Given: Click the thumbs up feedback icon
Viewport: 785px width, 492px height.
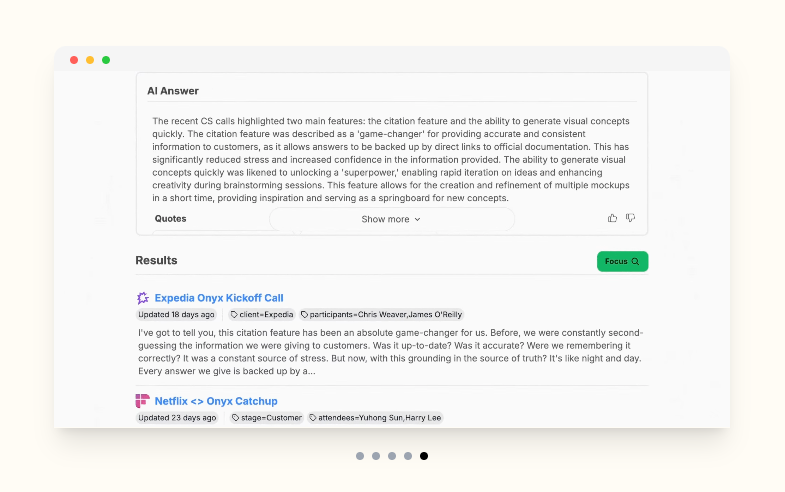Looking at the screenshot, I should point(612,218).
